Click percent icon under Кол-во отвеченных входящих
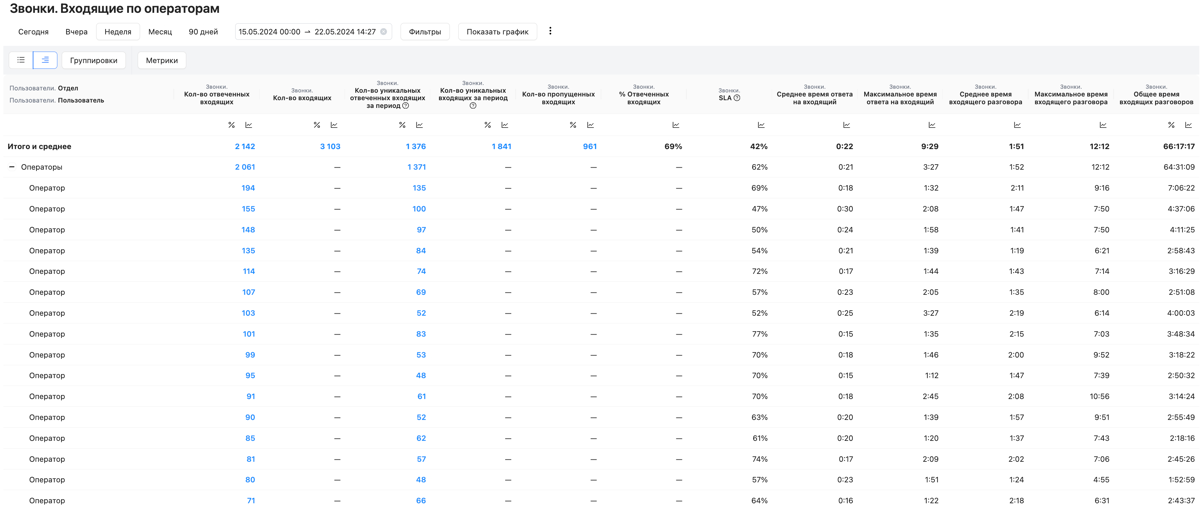 (231, 125)
